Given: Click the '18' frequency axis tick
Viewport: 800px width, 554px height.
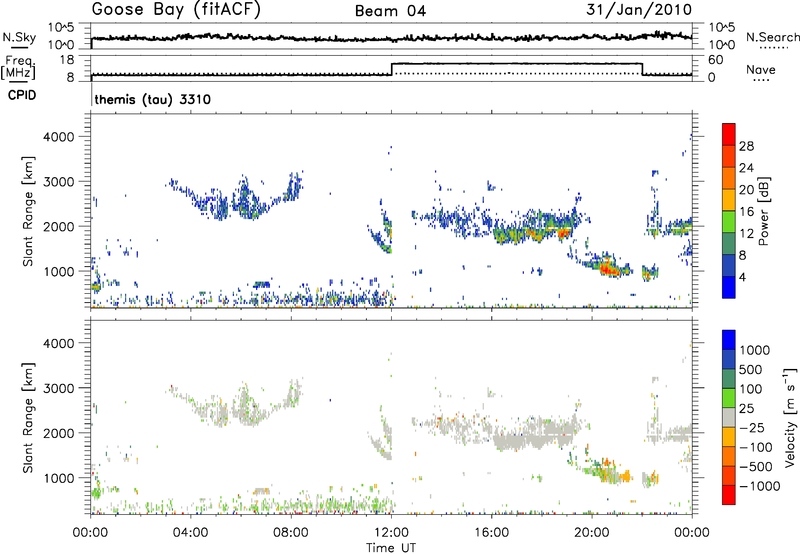Looking at the screenshot, I should (67, 60).
